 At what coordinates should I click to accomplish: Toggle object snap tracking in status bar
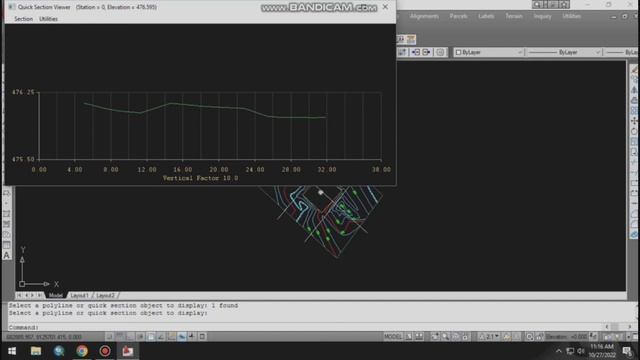coord(161,336)
